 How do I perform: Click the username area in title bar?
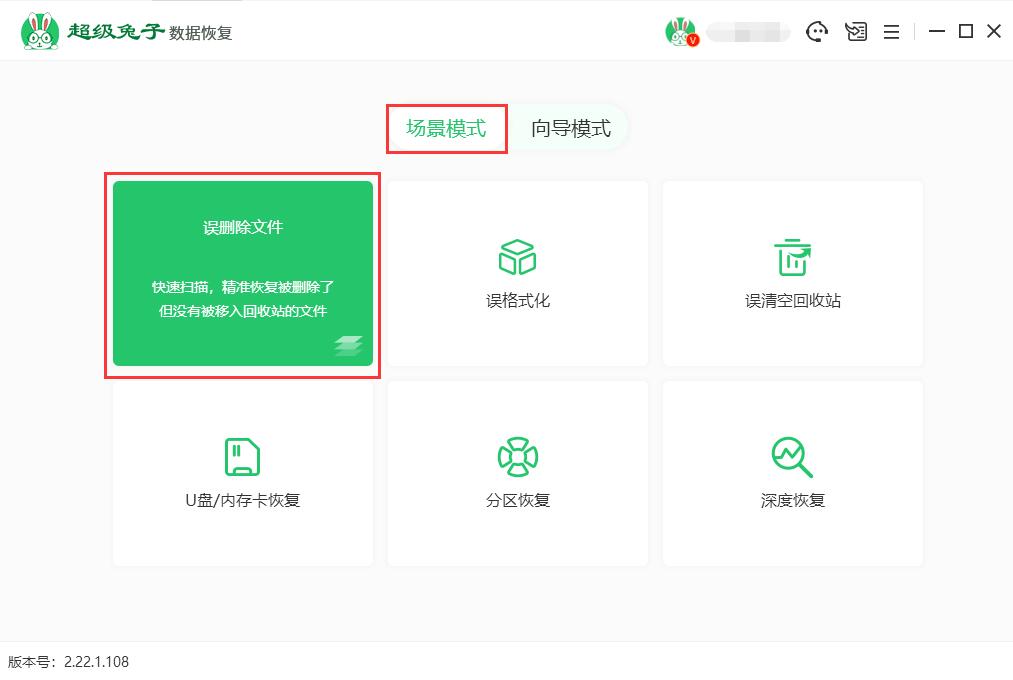(x=738, y=31)
